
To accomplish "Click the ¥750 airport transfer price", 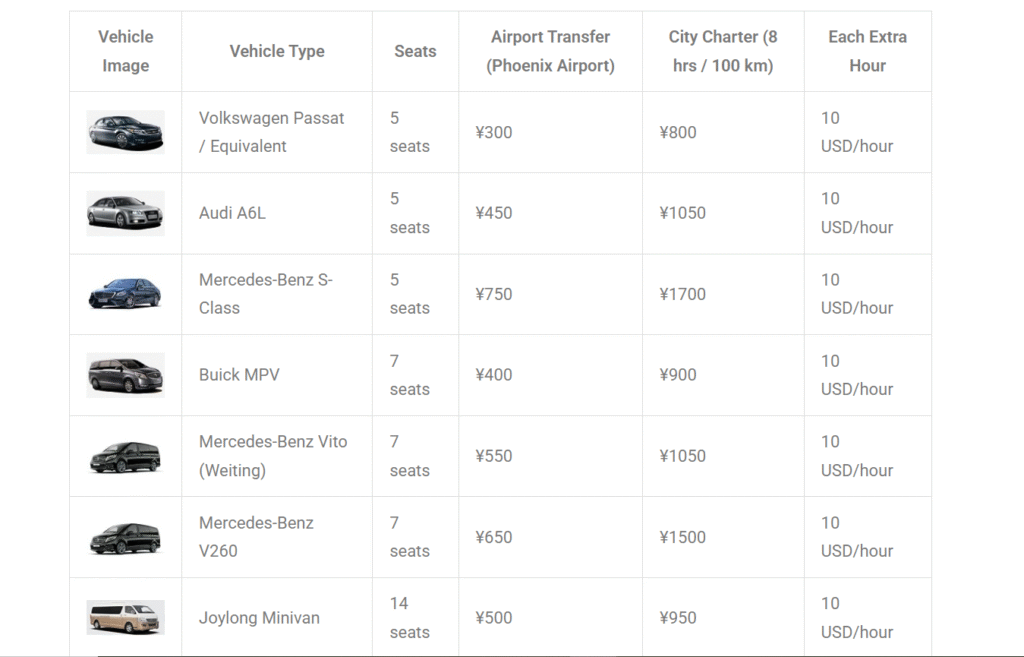I will coord(494,294).
